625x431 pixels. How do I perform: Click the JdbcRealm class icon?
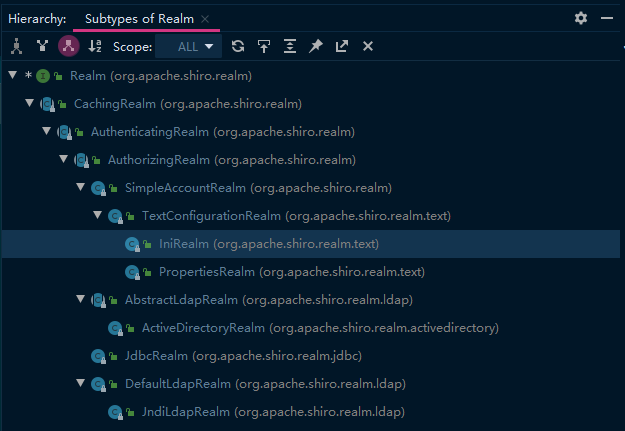pos(98,356)
